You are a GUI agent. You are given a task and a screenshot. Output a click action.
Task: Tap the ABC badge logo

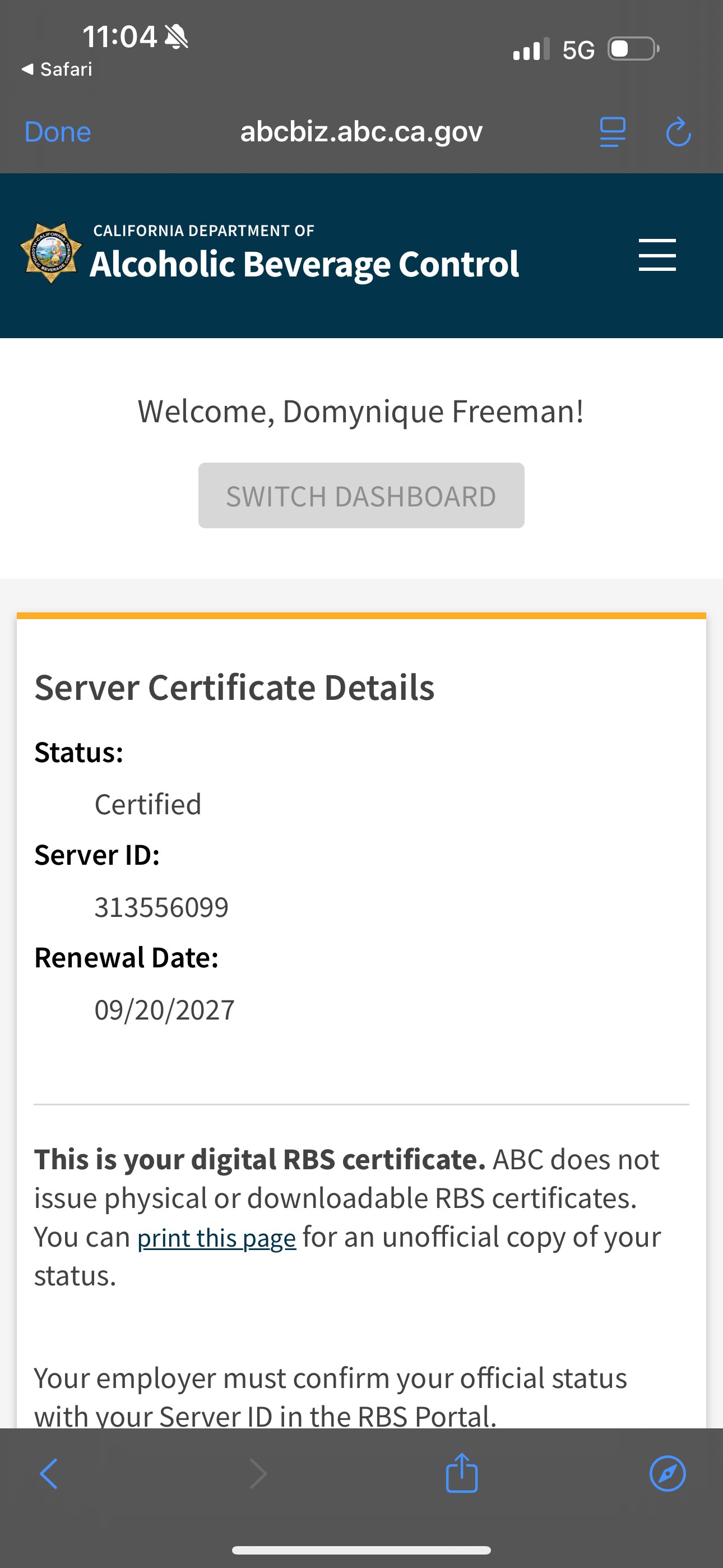pyautogui.click(x=51, y=253)
